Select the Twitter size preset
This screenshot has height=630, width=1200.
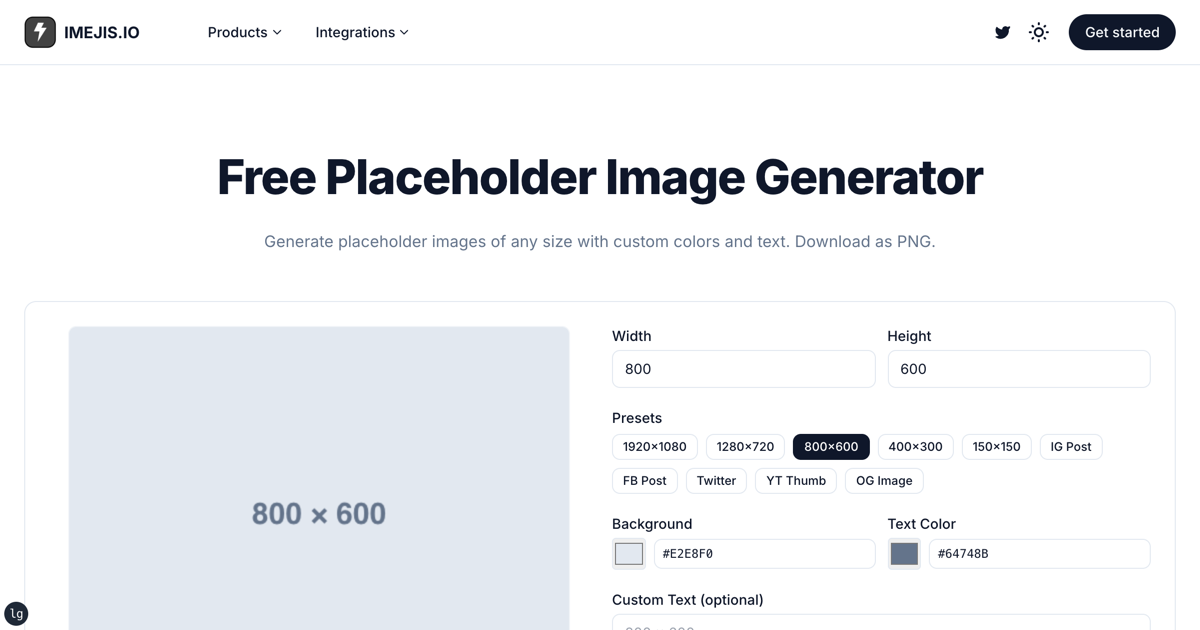coord(716,480)
